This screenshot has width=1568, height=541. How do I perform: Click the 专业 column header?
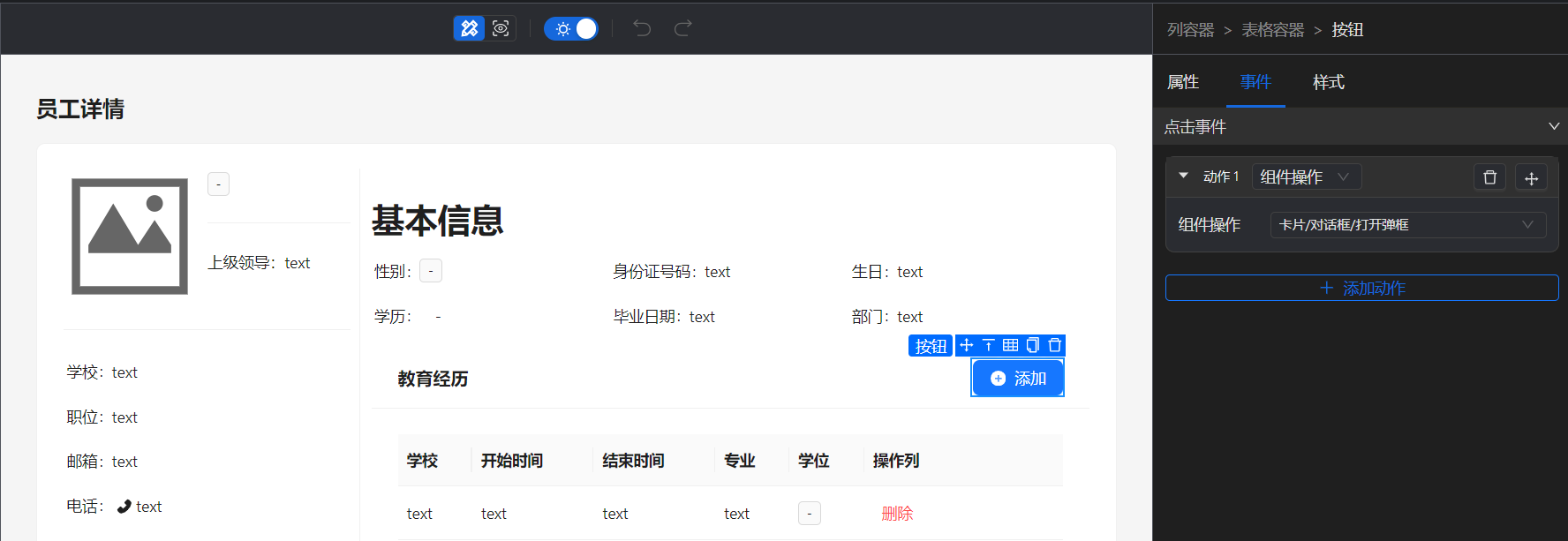[x=739, y=461]
